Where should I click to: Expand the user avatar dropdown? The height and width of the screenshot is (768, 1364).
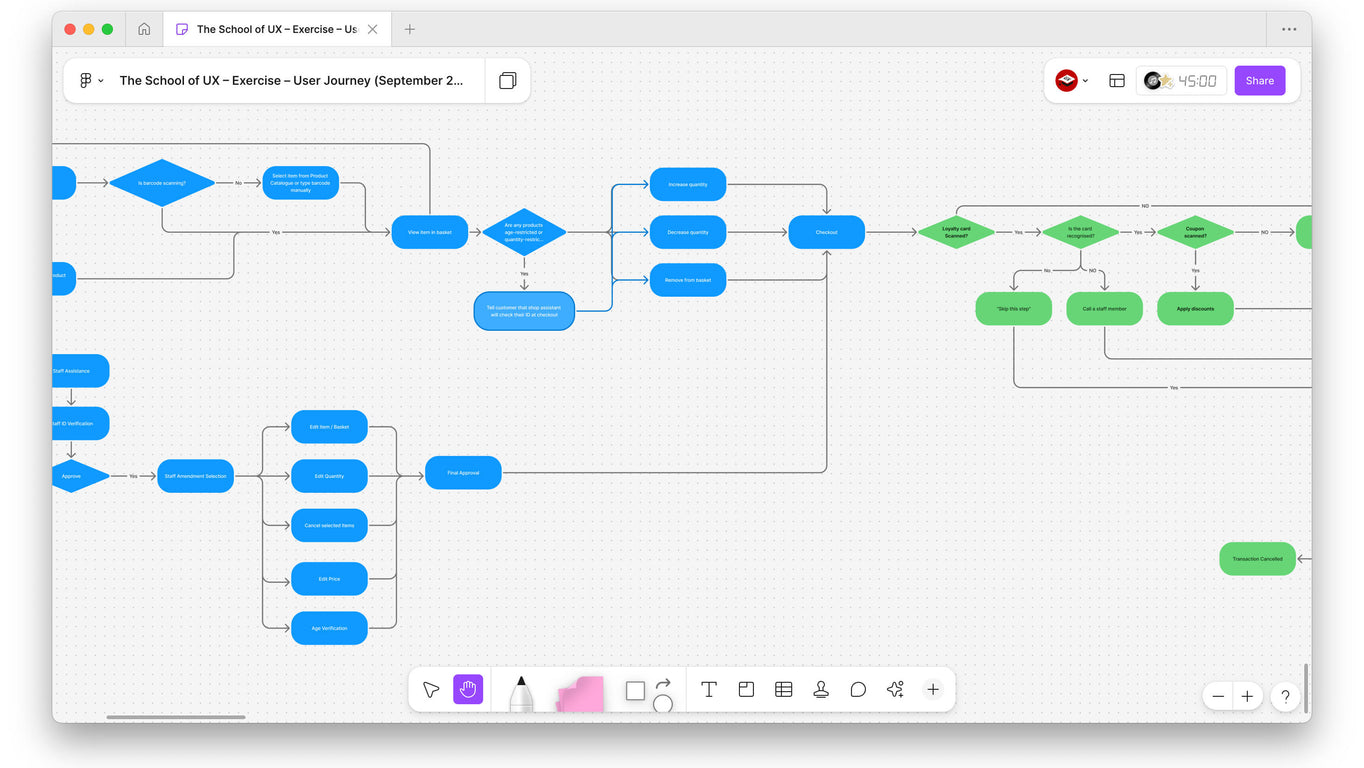coord(1073,81)
